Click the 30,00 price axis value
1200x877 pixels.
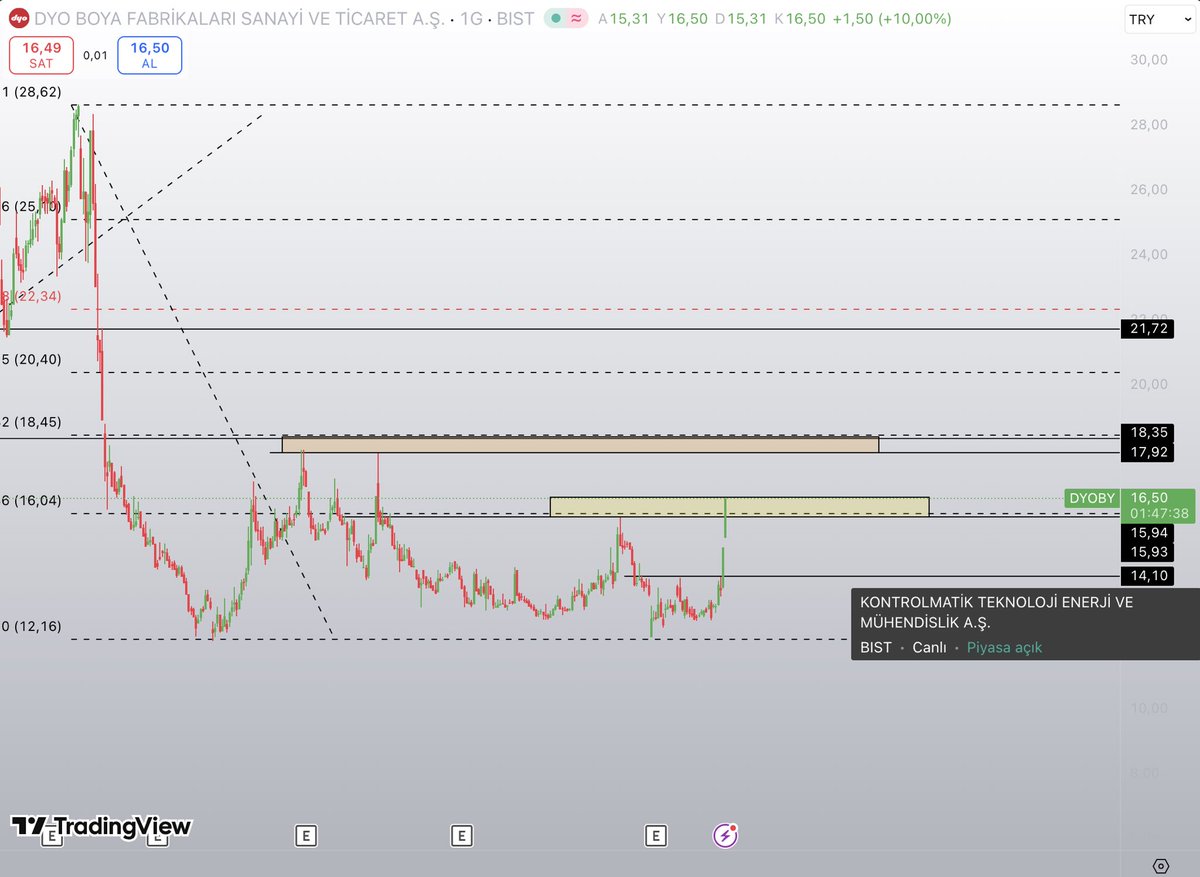[x=1149, y=59]
